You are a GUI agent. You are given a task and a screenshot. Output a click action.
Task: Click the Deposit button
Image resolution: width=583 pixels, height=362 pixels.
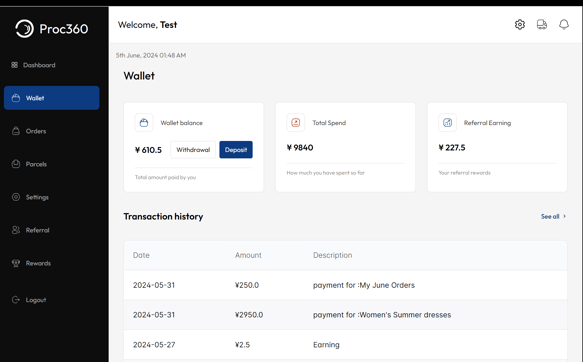click(x=236, y=149)
